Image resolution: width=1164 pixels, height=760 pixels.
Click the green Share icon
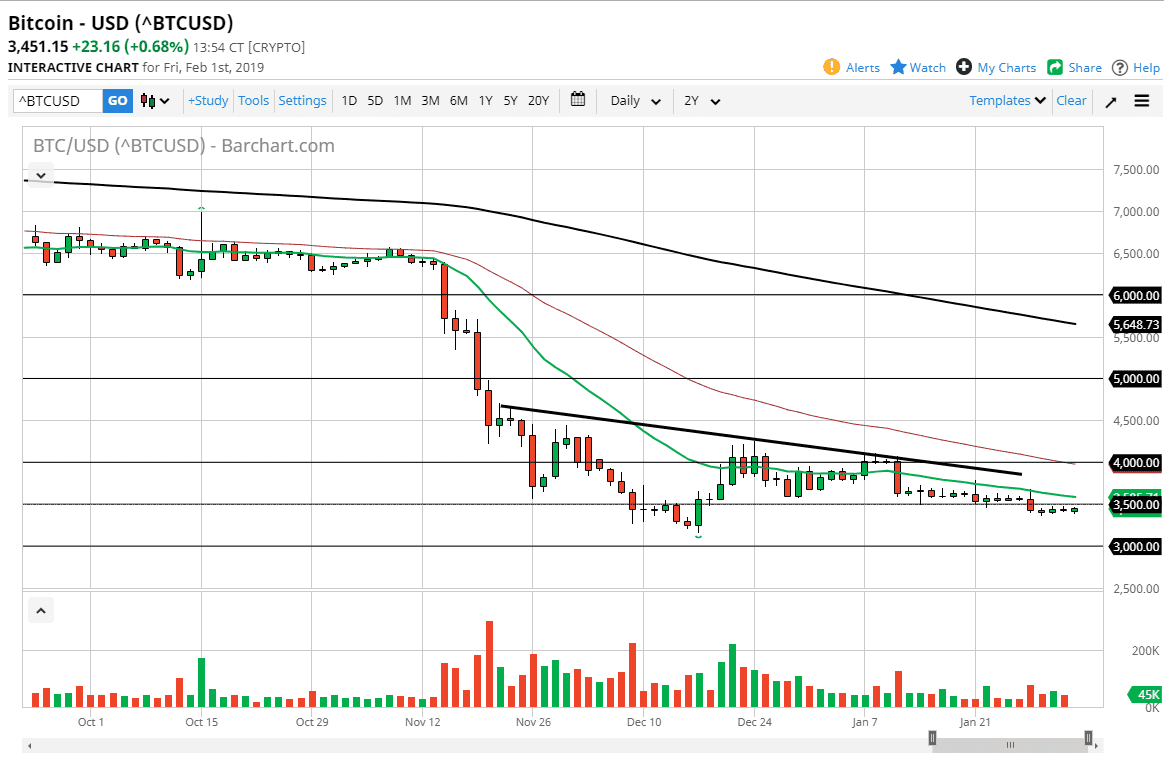click(x=1055, y=67)
